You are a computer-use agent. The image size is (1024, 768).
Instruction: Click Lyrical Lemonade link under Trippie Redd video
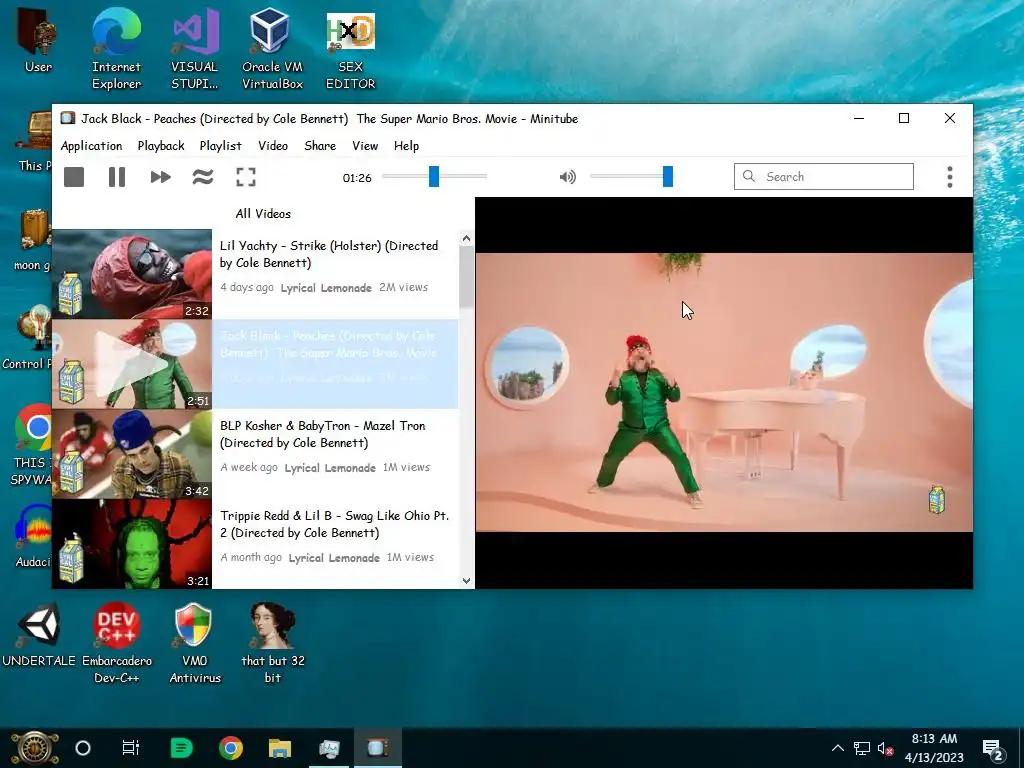[x=334, y=558]
